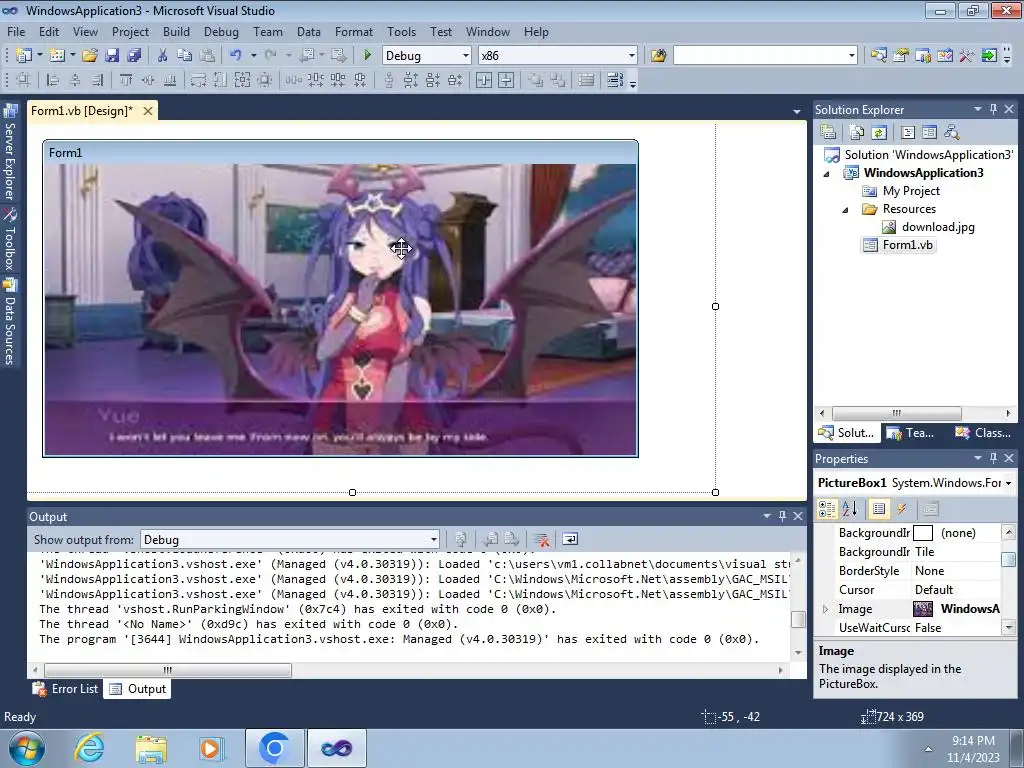Viewport: 1024px width, 768px height.
Task: Open the x86 platform dropdown
Action: pos(632,56)
